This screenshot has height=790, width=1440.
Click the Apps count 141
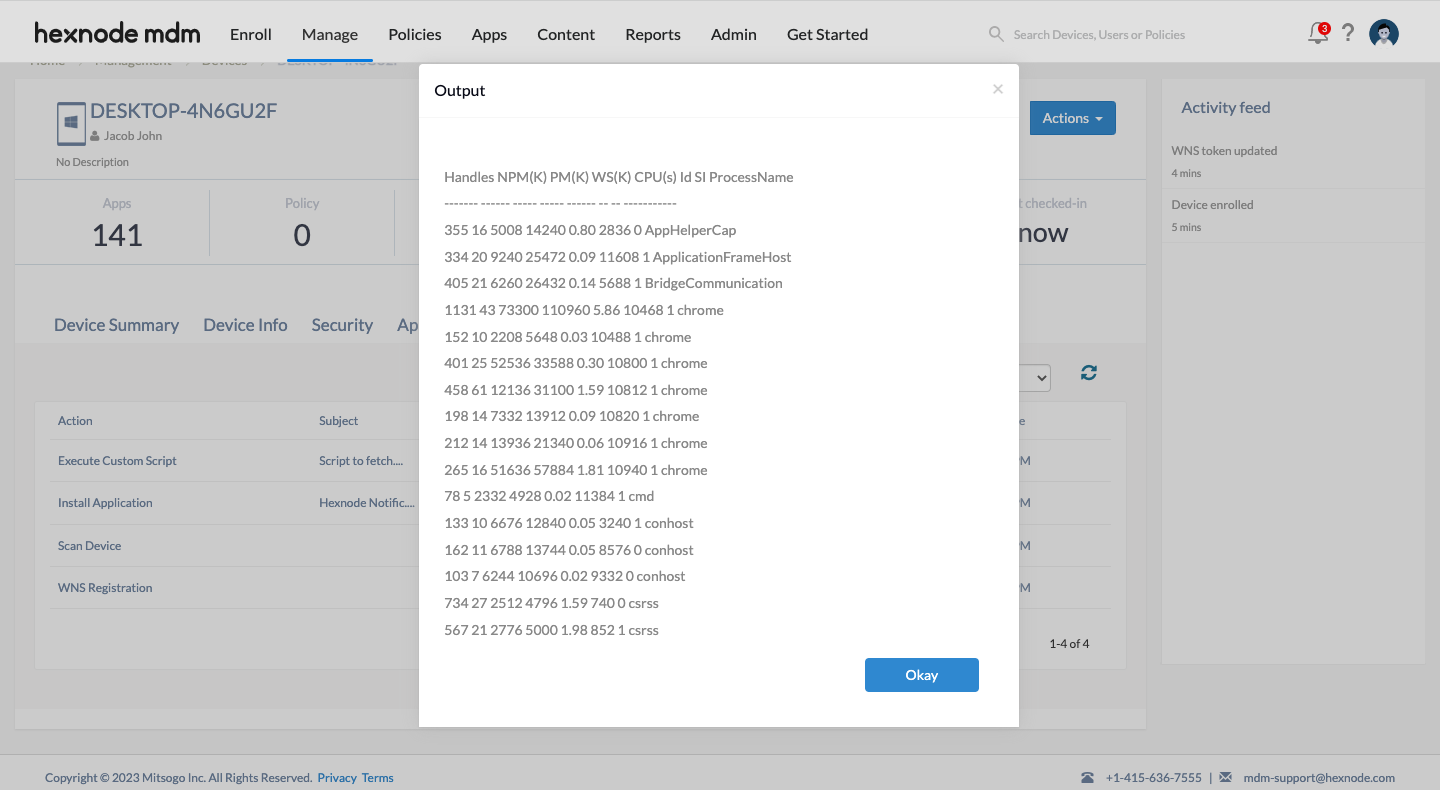[x=117, y=235]
